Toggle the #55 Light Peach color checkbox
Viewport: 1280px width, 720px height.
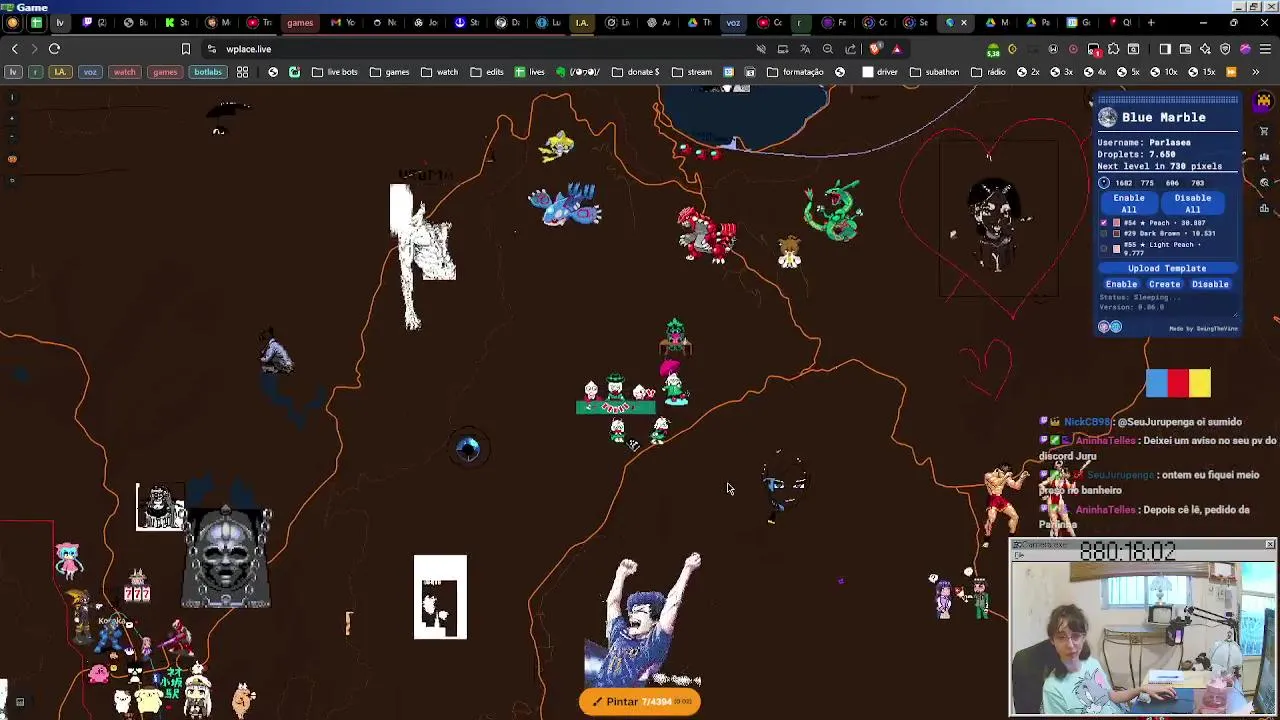(1104, 247)
